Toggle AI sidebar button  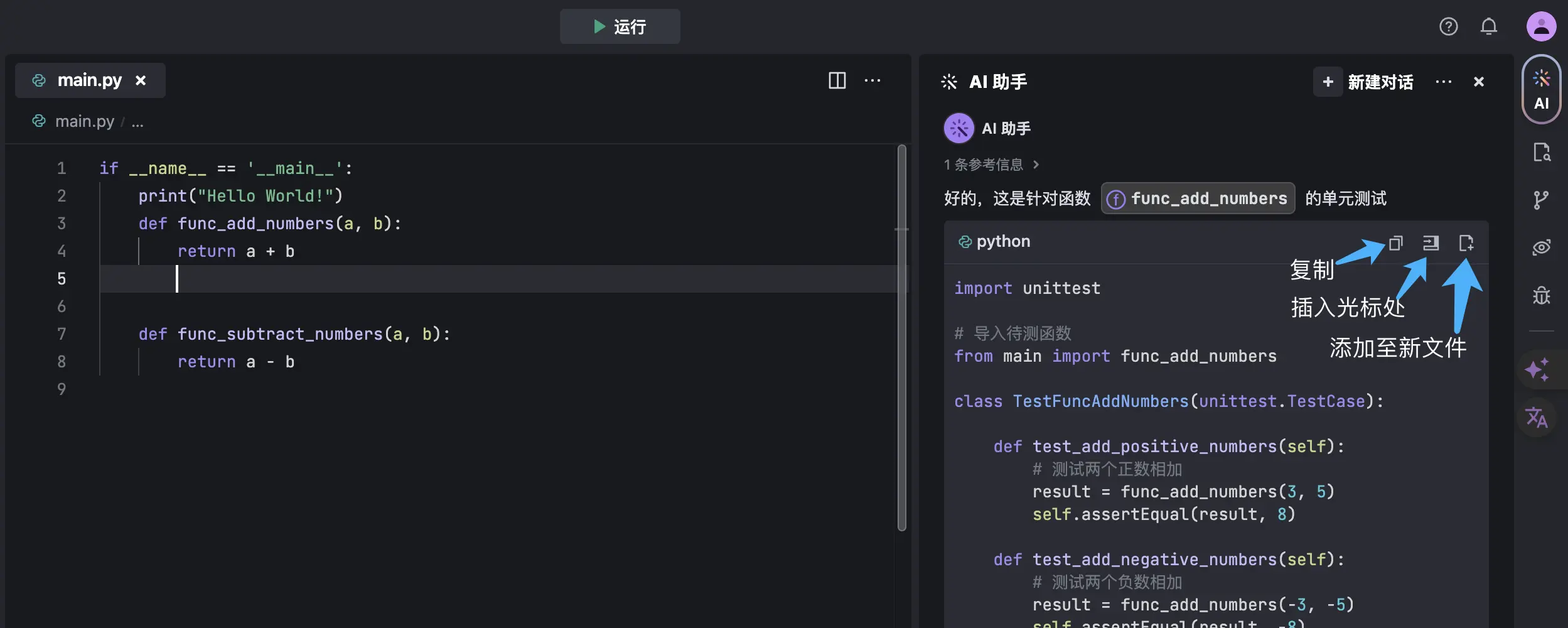(1541, 89)
